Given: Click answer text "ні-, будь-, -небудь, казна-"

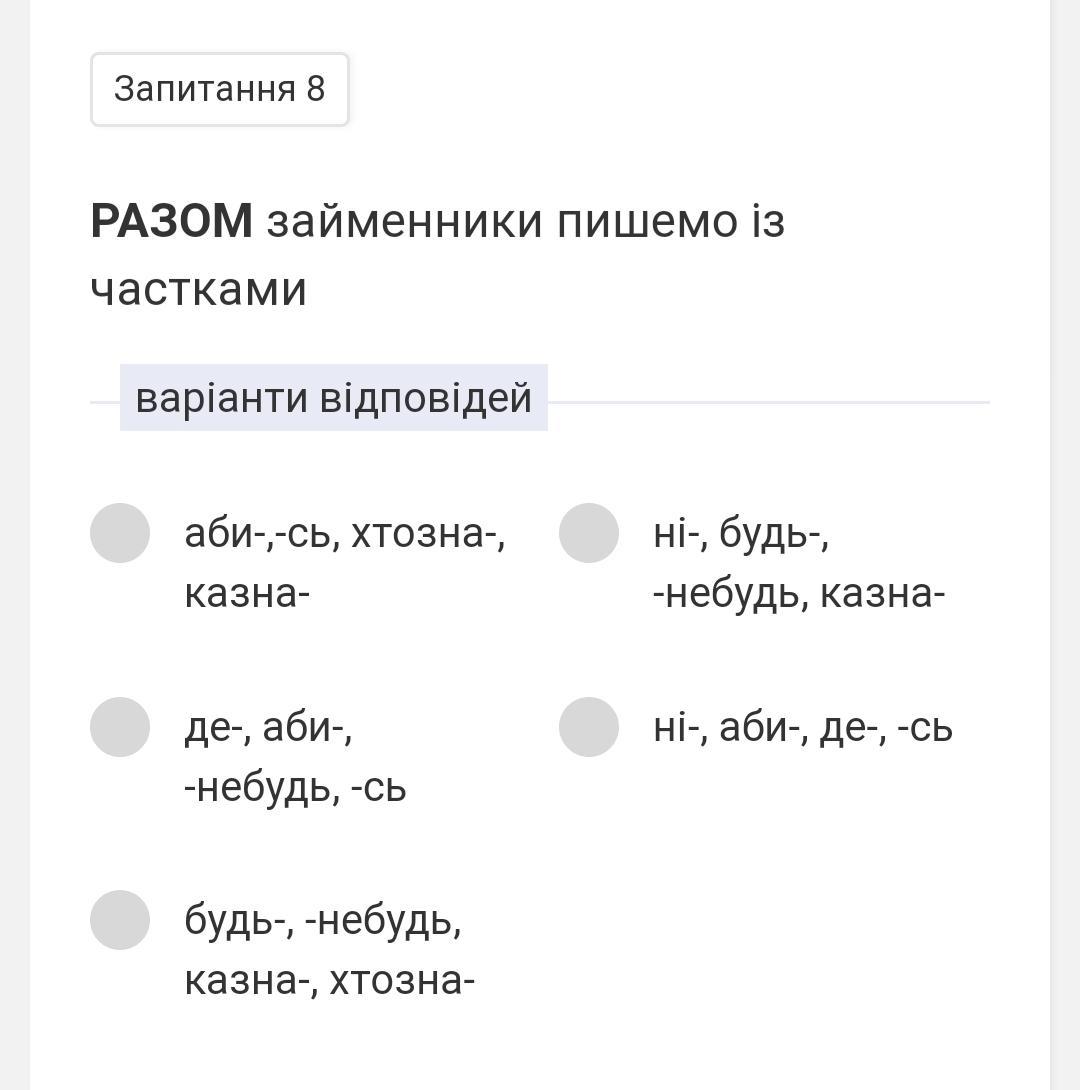Looking at the screenshot, I should pyautogui.click(x=798, y=563).
